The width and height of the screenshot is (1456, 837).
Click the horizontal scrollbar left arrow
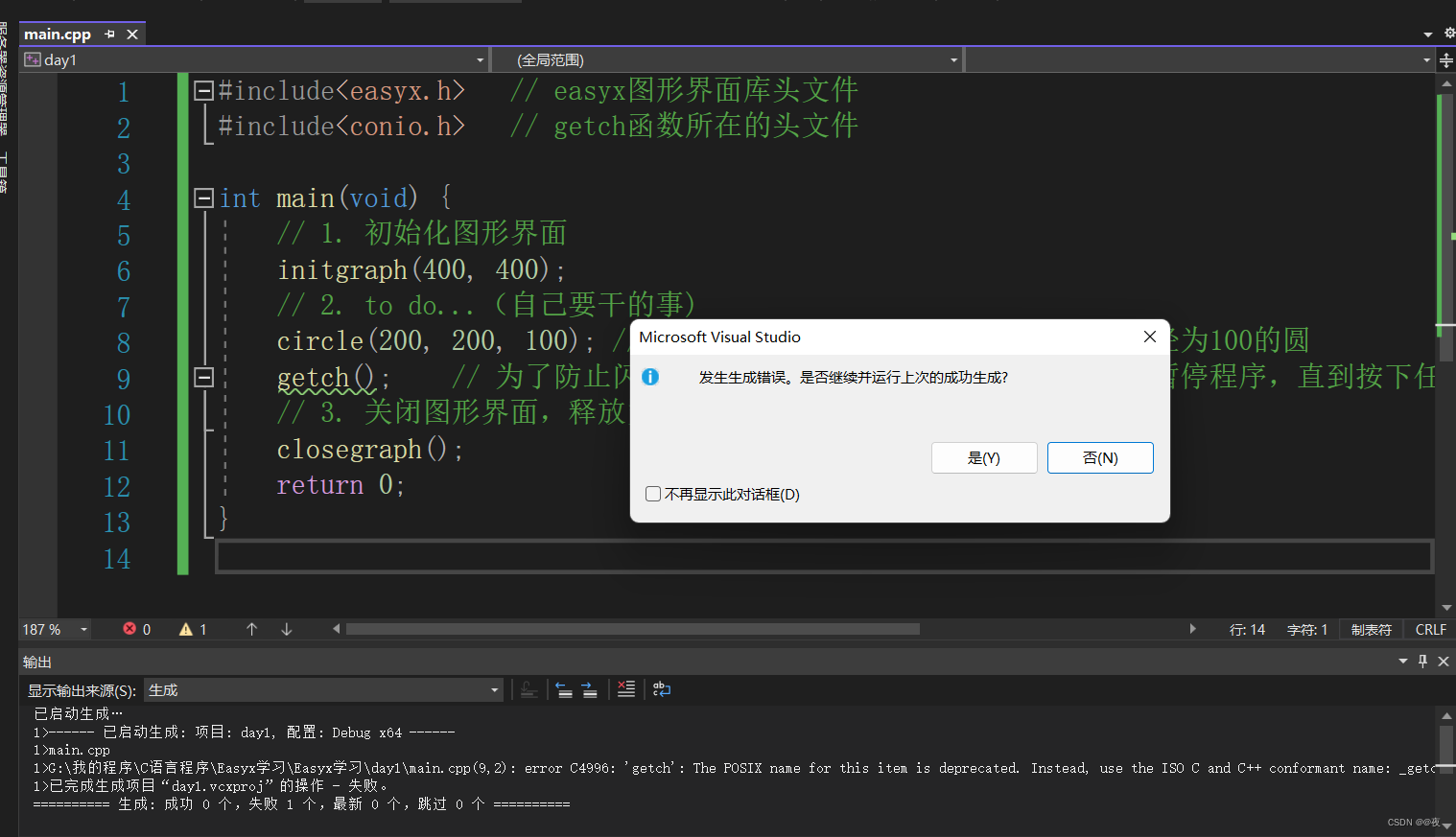(x=336, y=629)
